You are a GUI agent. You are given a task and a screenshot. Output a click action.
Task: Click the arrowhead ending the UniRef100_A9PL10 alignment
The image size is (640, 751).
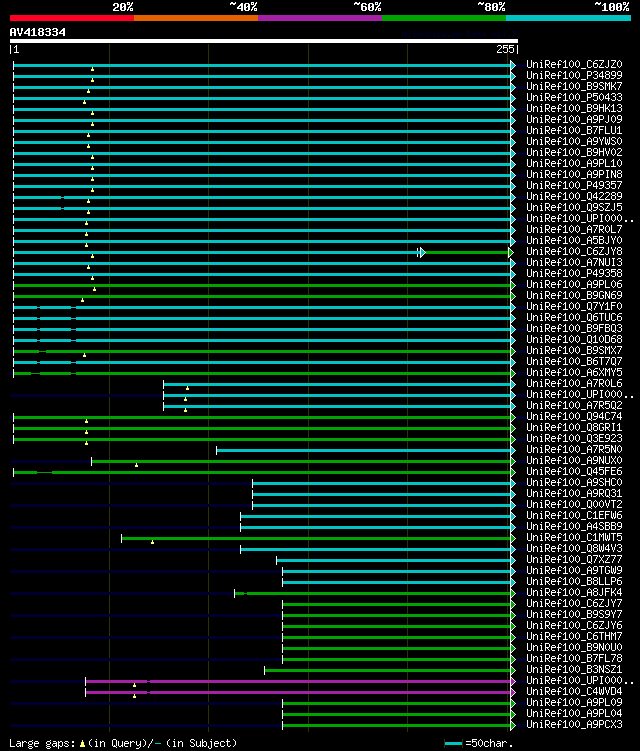pos(513,164)
